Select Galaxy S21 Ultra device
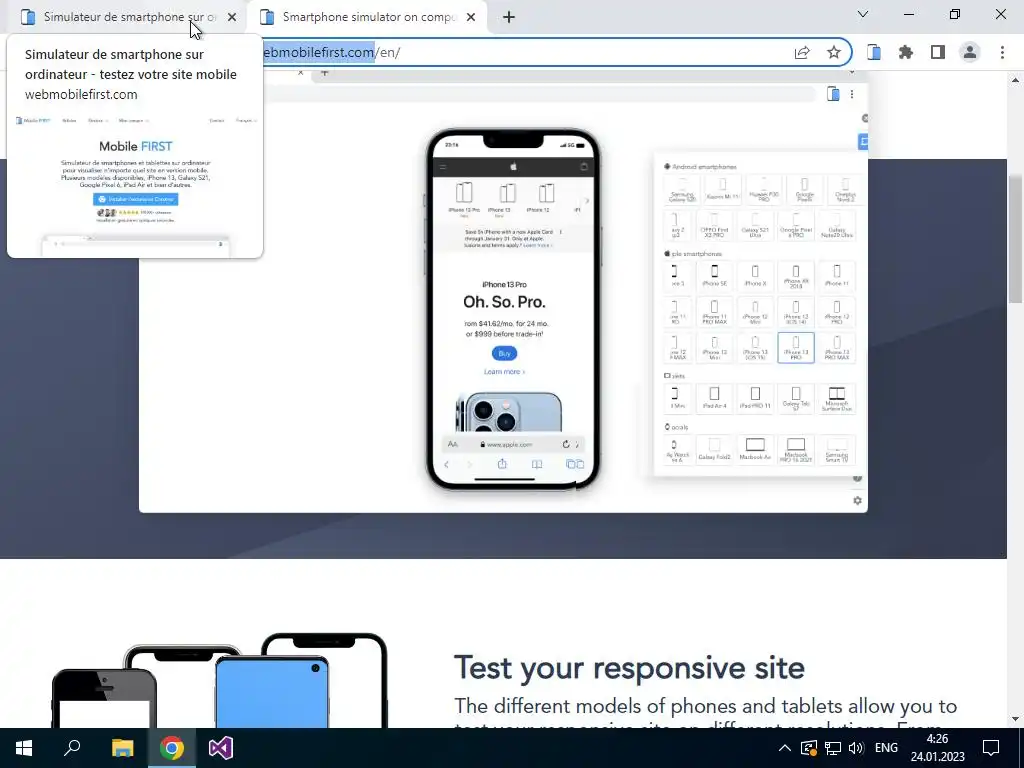This screenshot has width=1024, height=768. tap(755, 225)
